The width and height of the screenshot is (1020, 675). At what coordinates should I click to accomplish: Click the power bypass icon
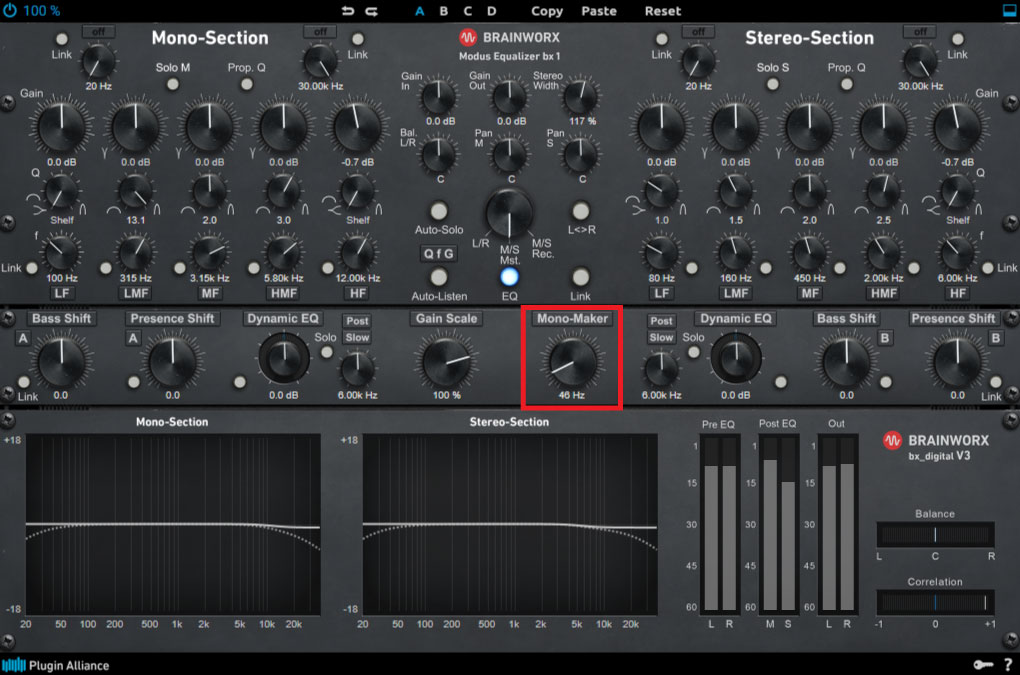[x=9, y=11]
